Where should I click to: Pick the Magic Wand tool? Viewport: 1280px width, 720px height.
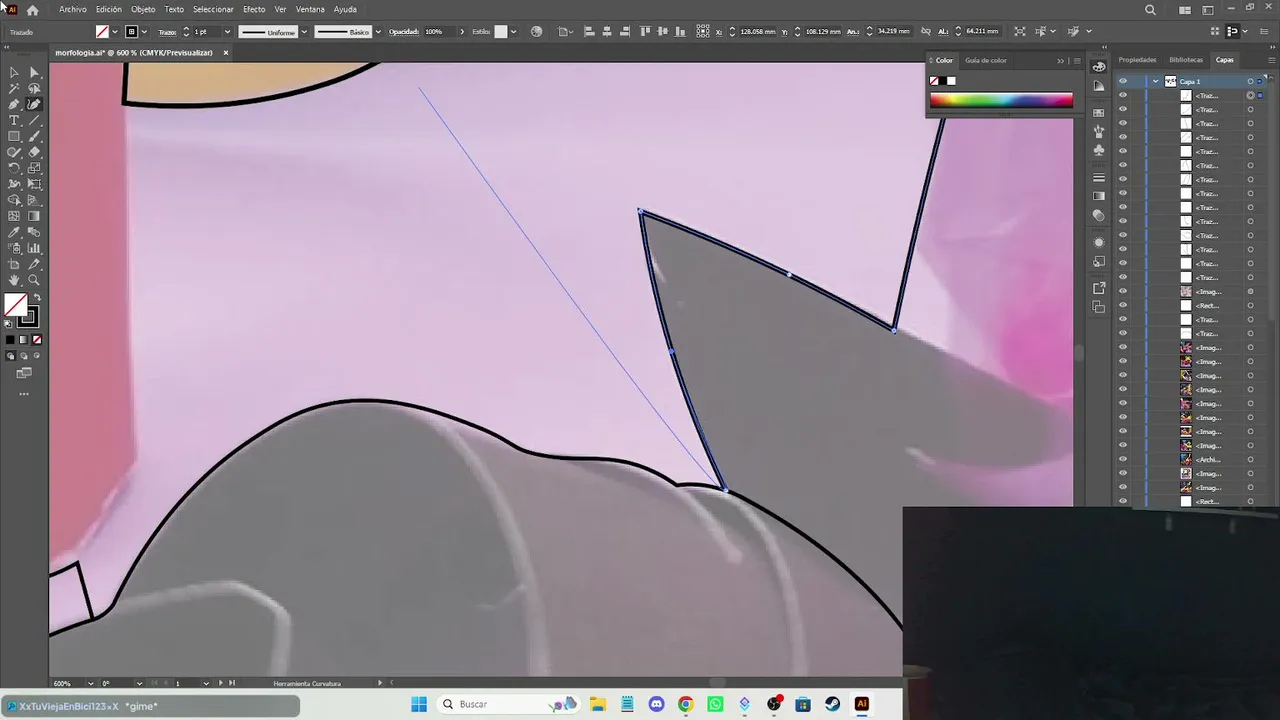[14, 88]
